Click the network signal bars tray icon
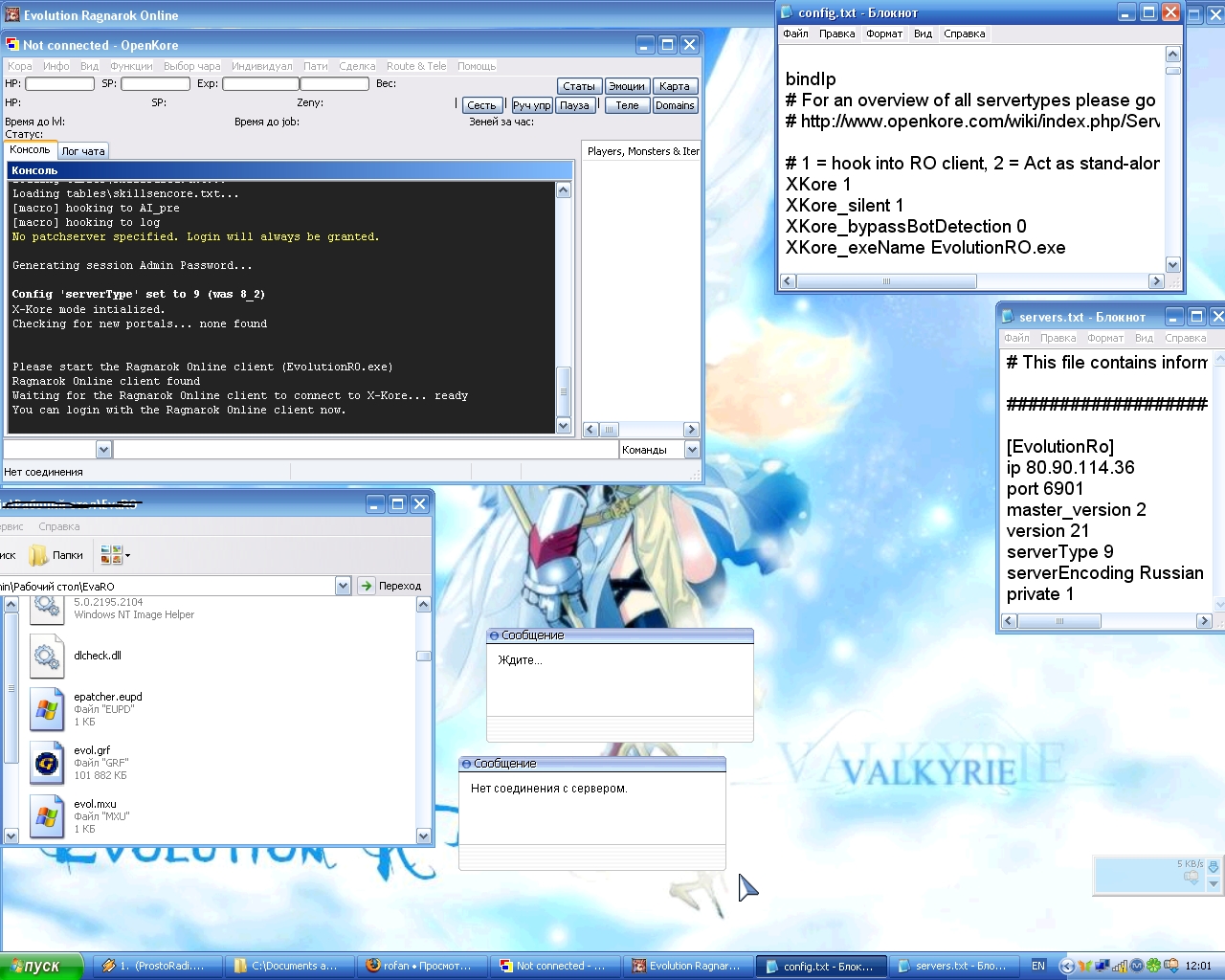The width and height of the screenshot is (1225, 980). click(x=1120, y=967)
